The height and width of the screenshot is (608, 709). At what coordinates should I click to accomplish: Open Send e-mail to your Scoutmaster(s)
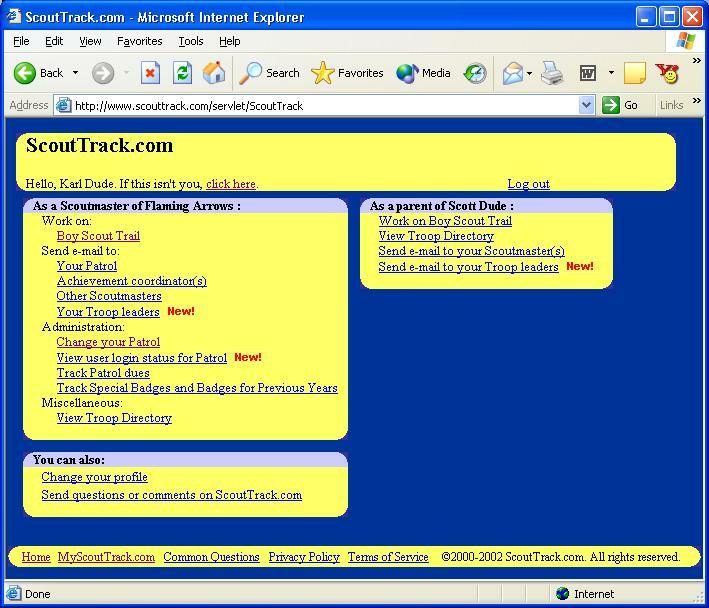pos(472,251)
